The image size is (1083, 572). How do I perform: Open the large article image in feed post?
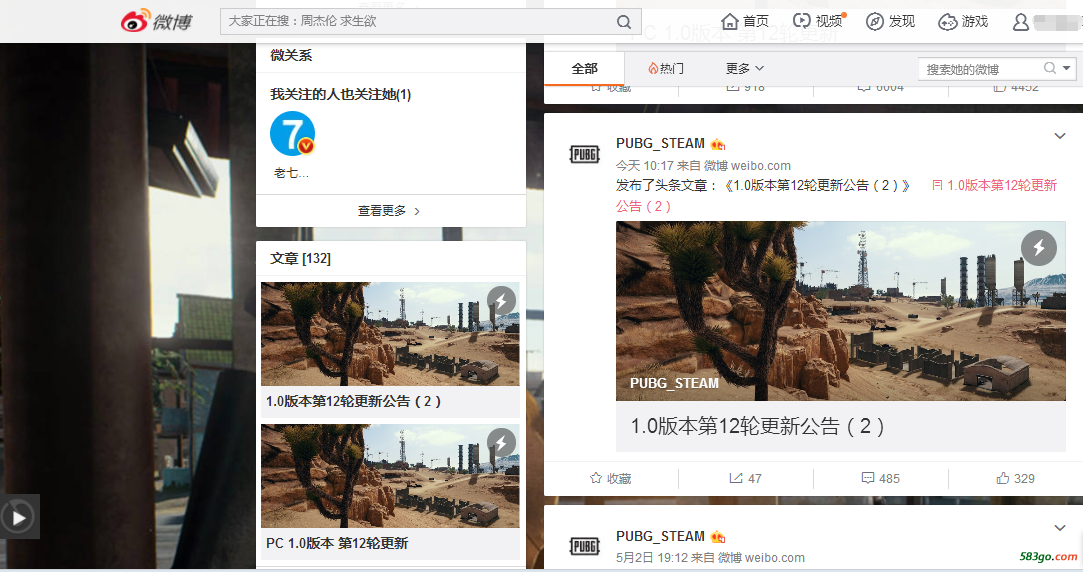[841, 311]
